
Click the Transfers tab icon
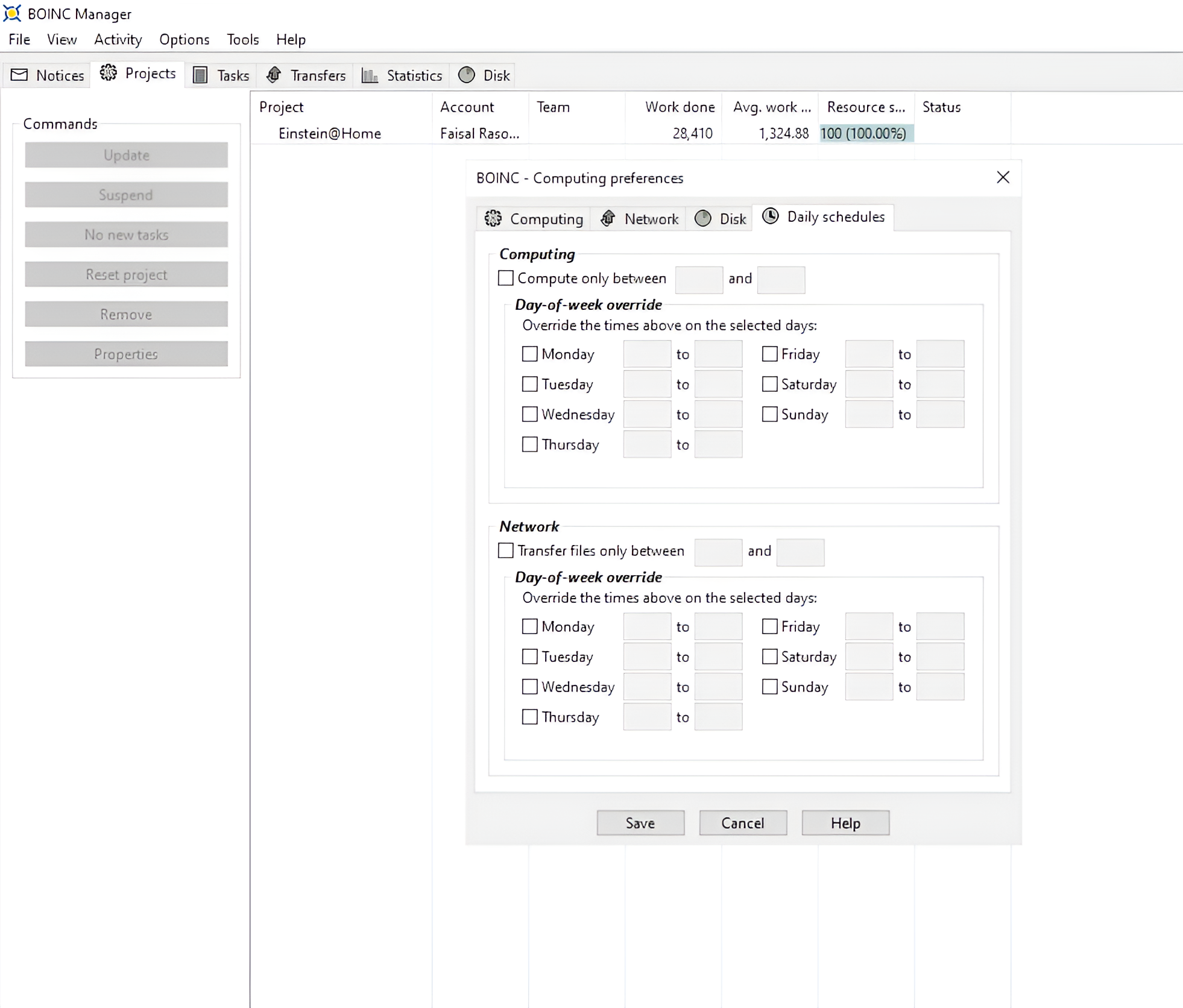click(x=274, y=75)
